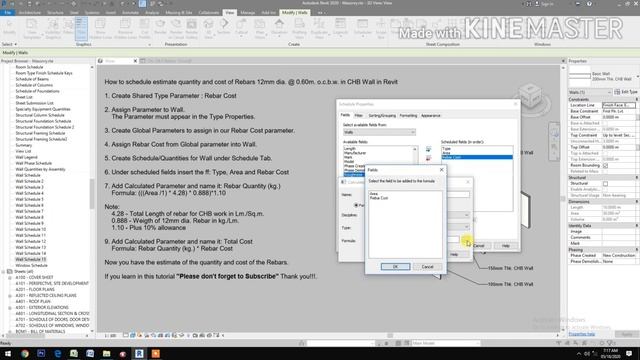Select 'Area' in the Fields dialog list
This screenshot has height=360, width=640.
(374, 193)
